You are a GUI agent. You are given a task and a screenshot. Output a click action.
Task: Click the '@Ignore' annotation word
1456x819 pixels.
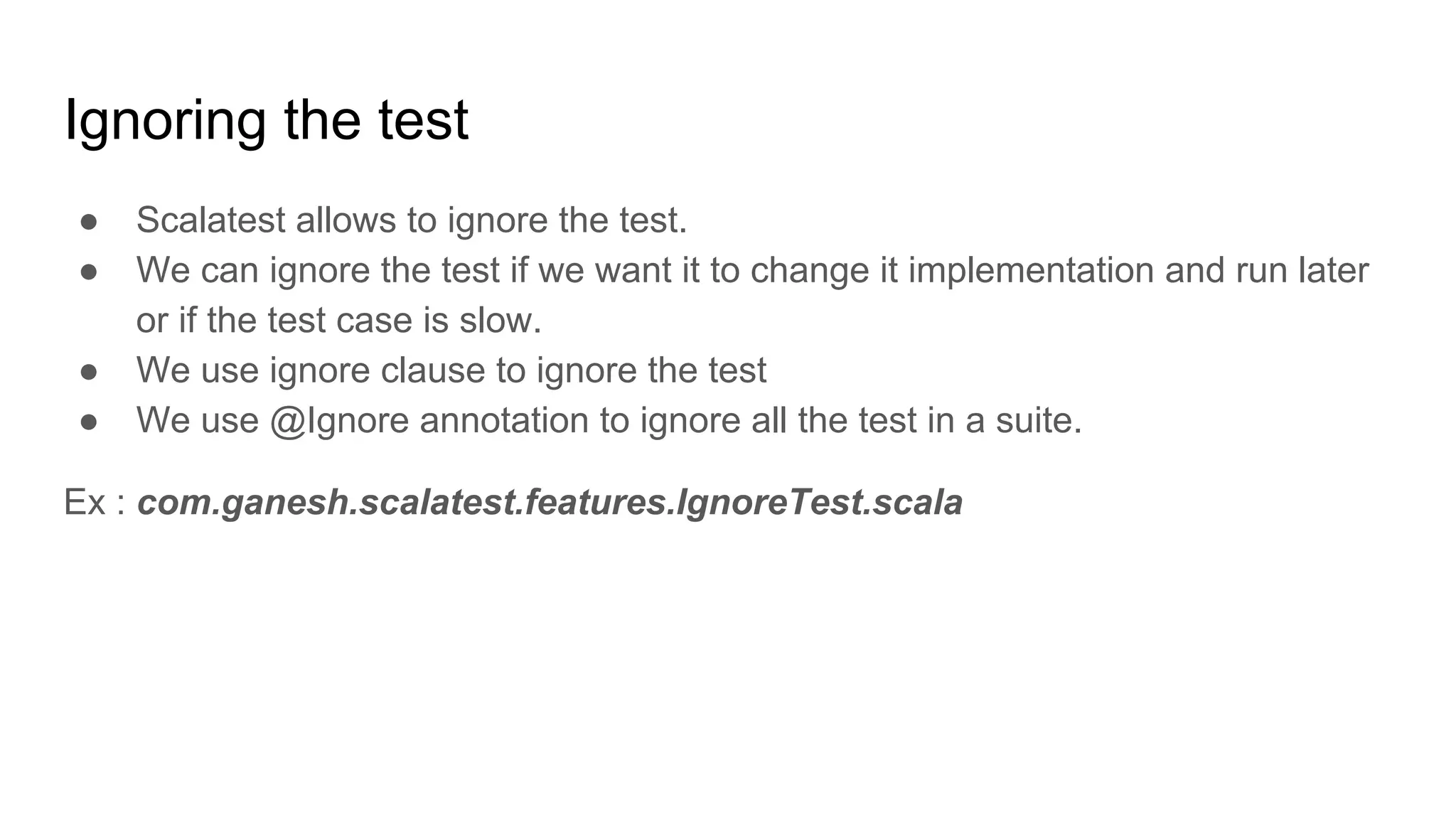339,420
